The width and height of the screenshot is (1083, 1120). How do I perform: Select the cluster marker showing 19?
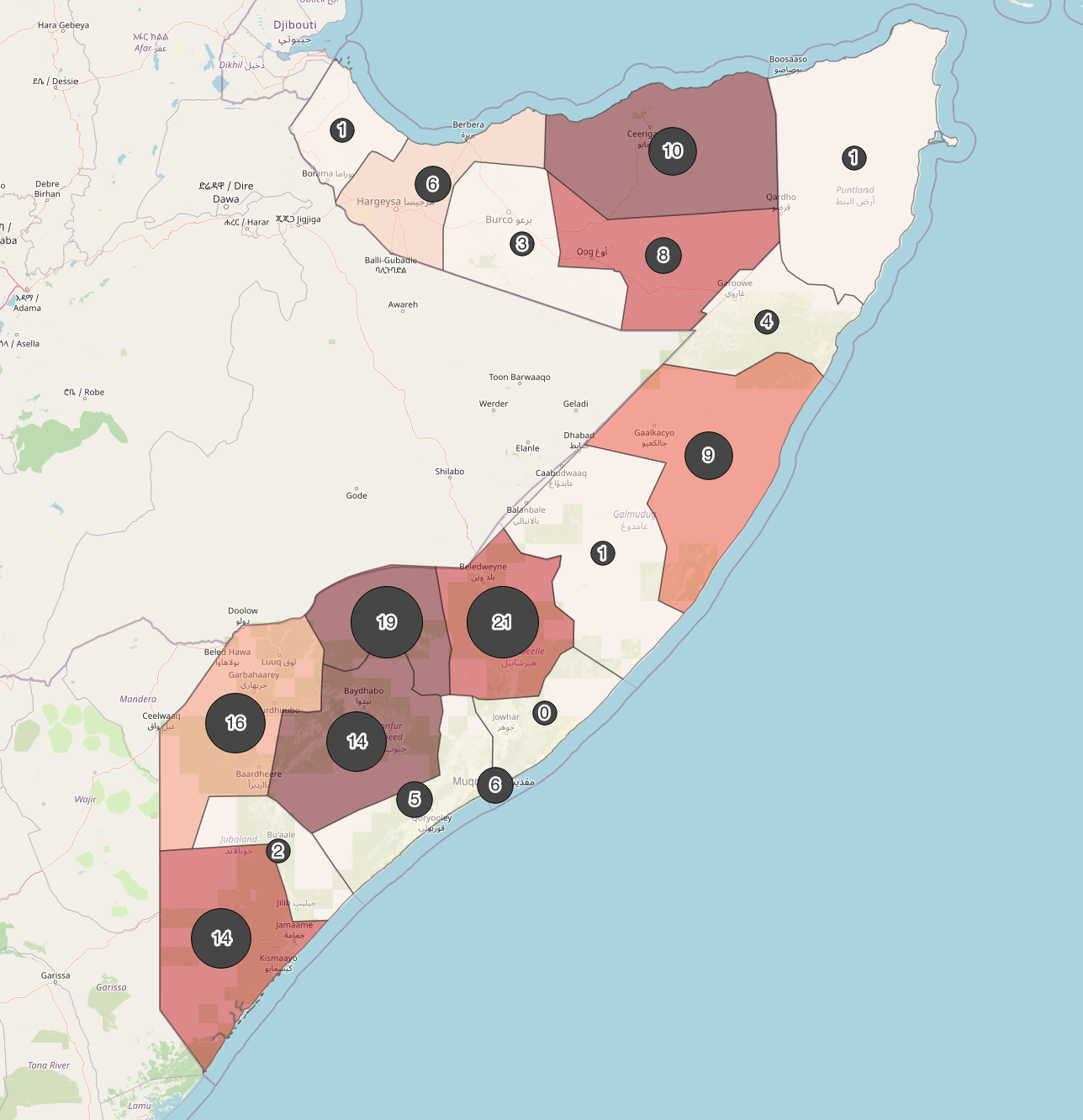(x=387, y=622)
